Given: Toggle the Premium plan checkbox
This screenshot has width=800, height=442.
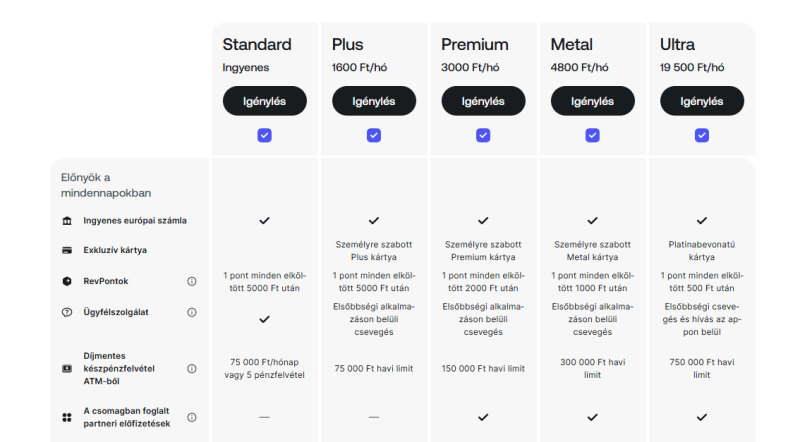Looking at the screenshot, I should 483,135.
